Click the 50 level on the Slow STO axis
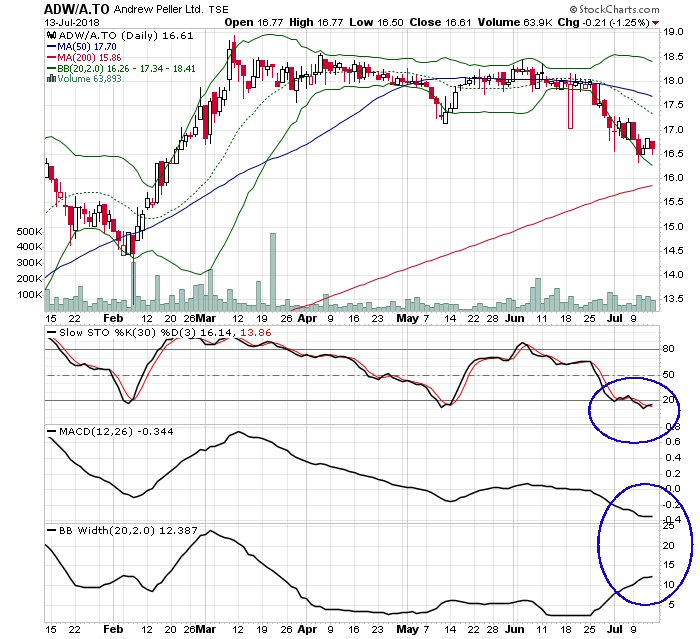 (668, 375)
